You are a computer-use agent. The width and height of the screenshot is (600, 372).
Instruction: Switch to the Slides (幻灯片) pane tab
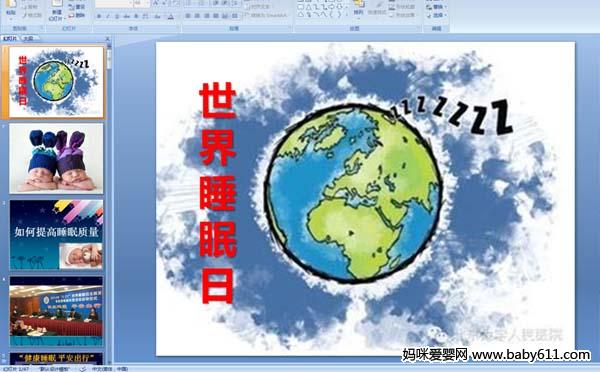pos(10,38)
